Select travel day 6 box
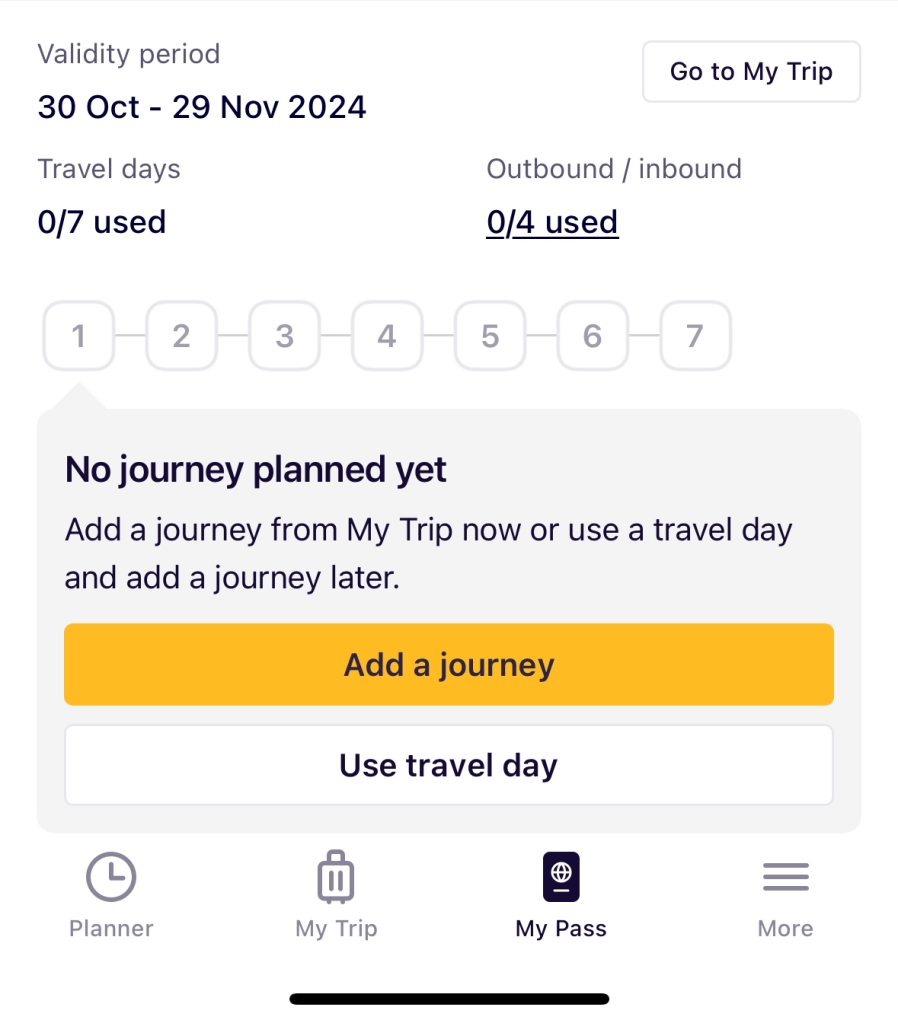The image size is (898, 1023). pos(593,335)
